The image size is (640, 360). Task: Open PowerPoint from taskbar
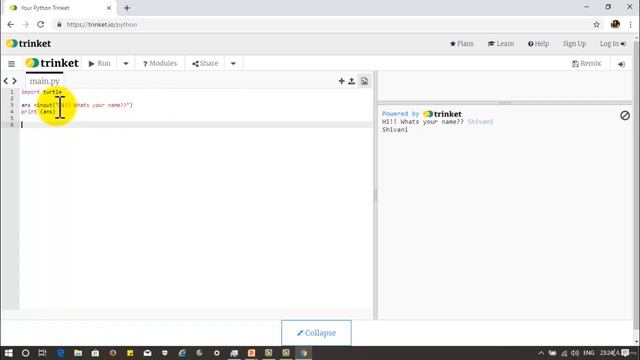251,353
